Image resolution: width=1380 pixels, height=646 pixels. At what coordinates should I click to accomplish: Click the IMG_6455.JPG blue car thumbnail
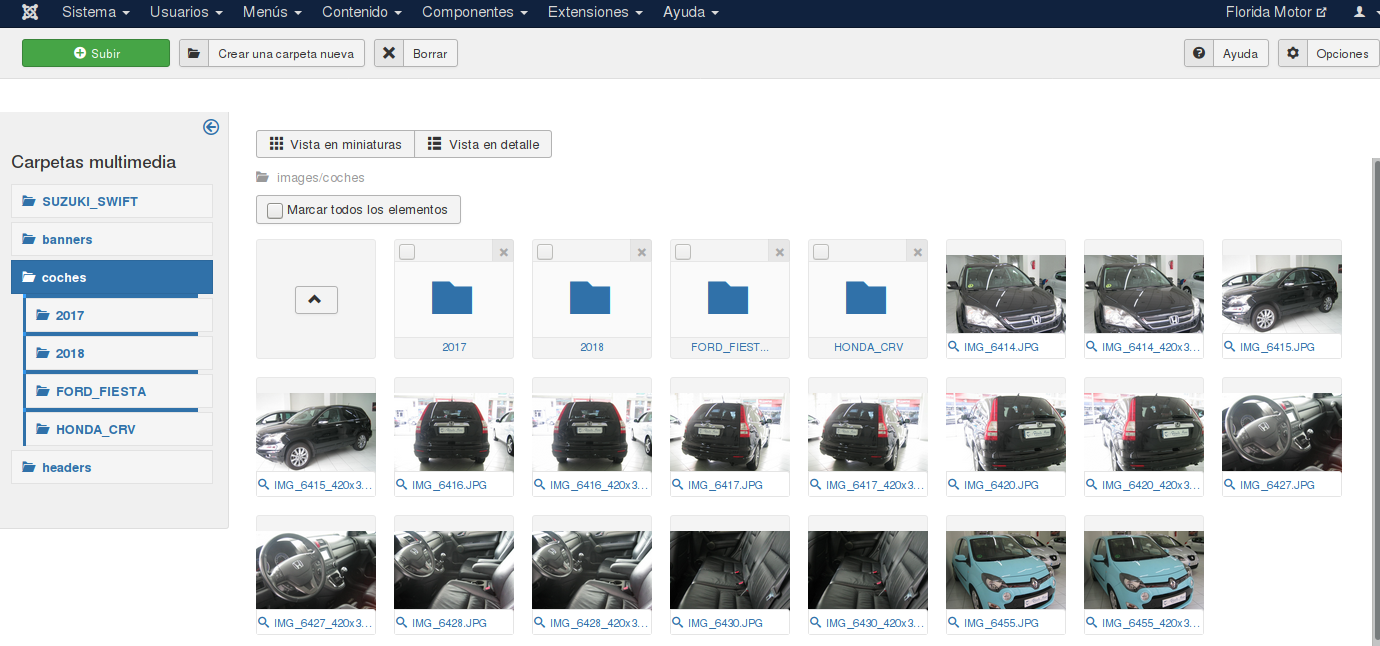(x=1006, y=570)
